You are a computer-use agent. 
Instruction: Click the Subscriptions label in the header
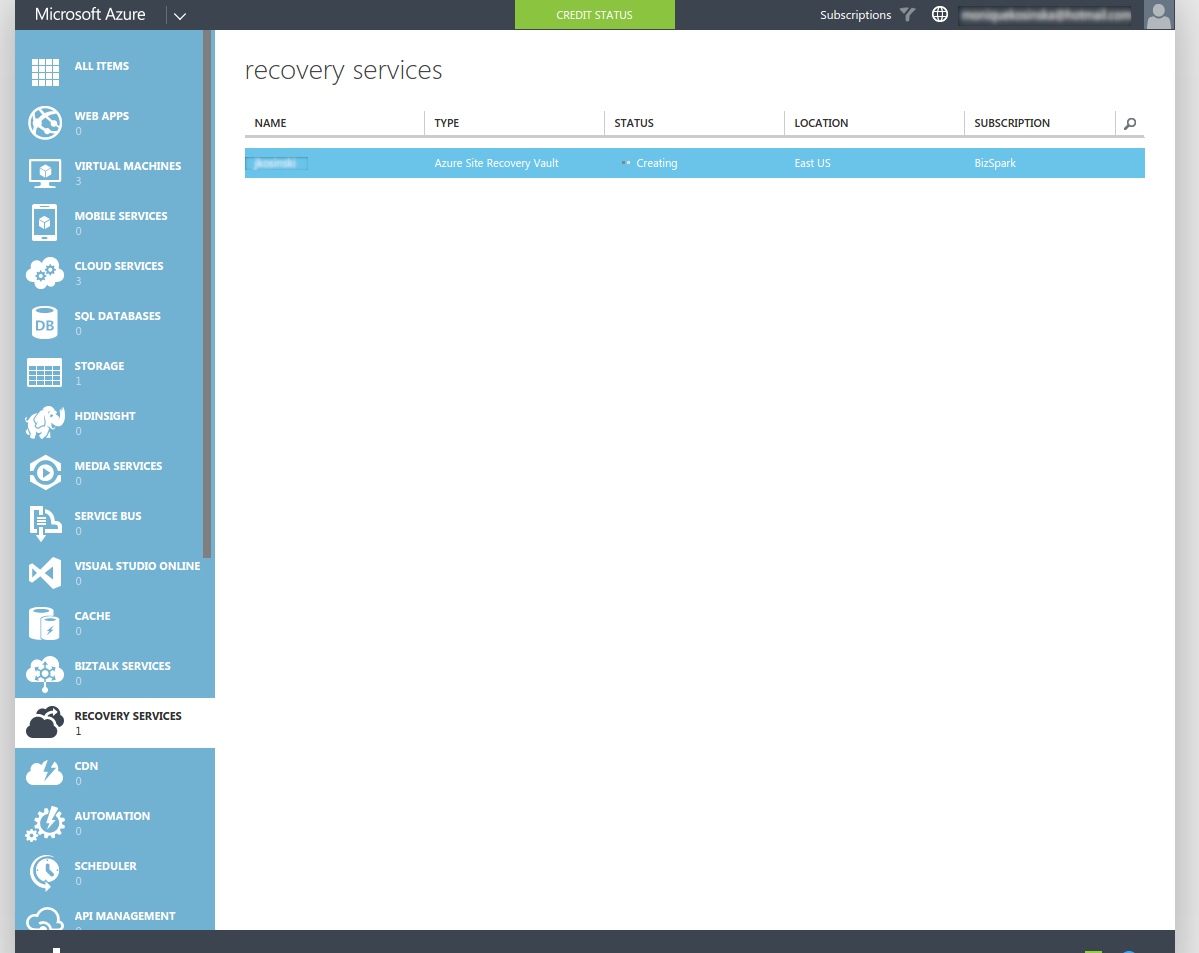tap(856, 15)
